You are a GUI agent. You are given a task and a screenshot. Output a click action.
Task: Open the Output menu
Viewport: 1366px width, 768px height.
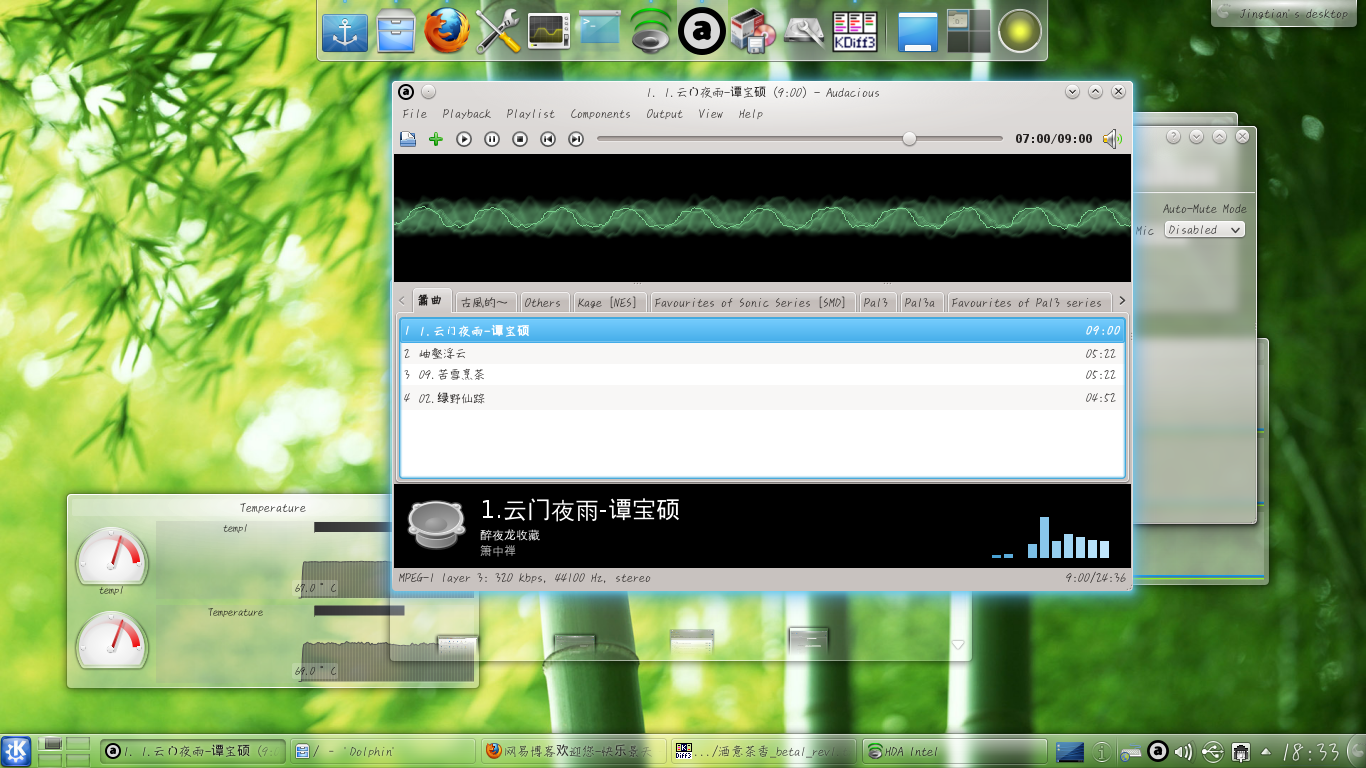[x=664, y=114]
